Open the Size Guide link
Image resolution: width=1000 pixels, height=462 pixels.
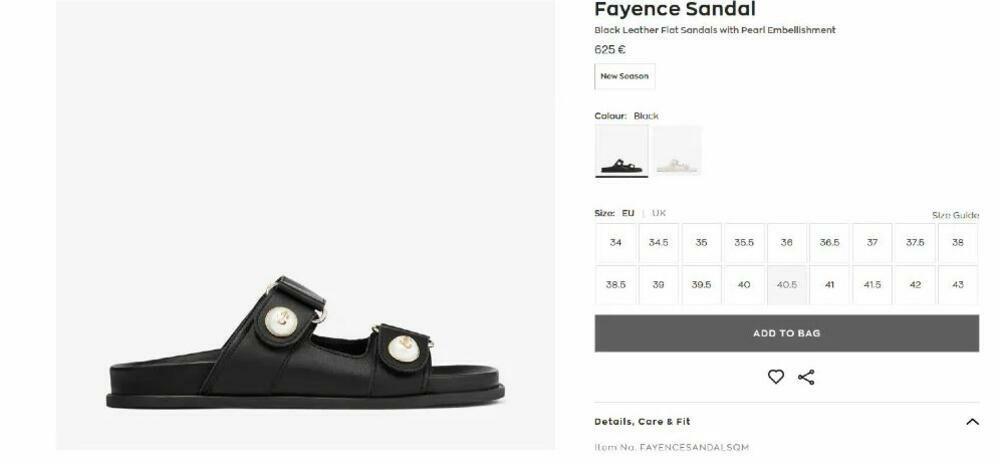tap(954, 215)
